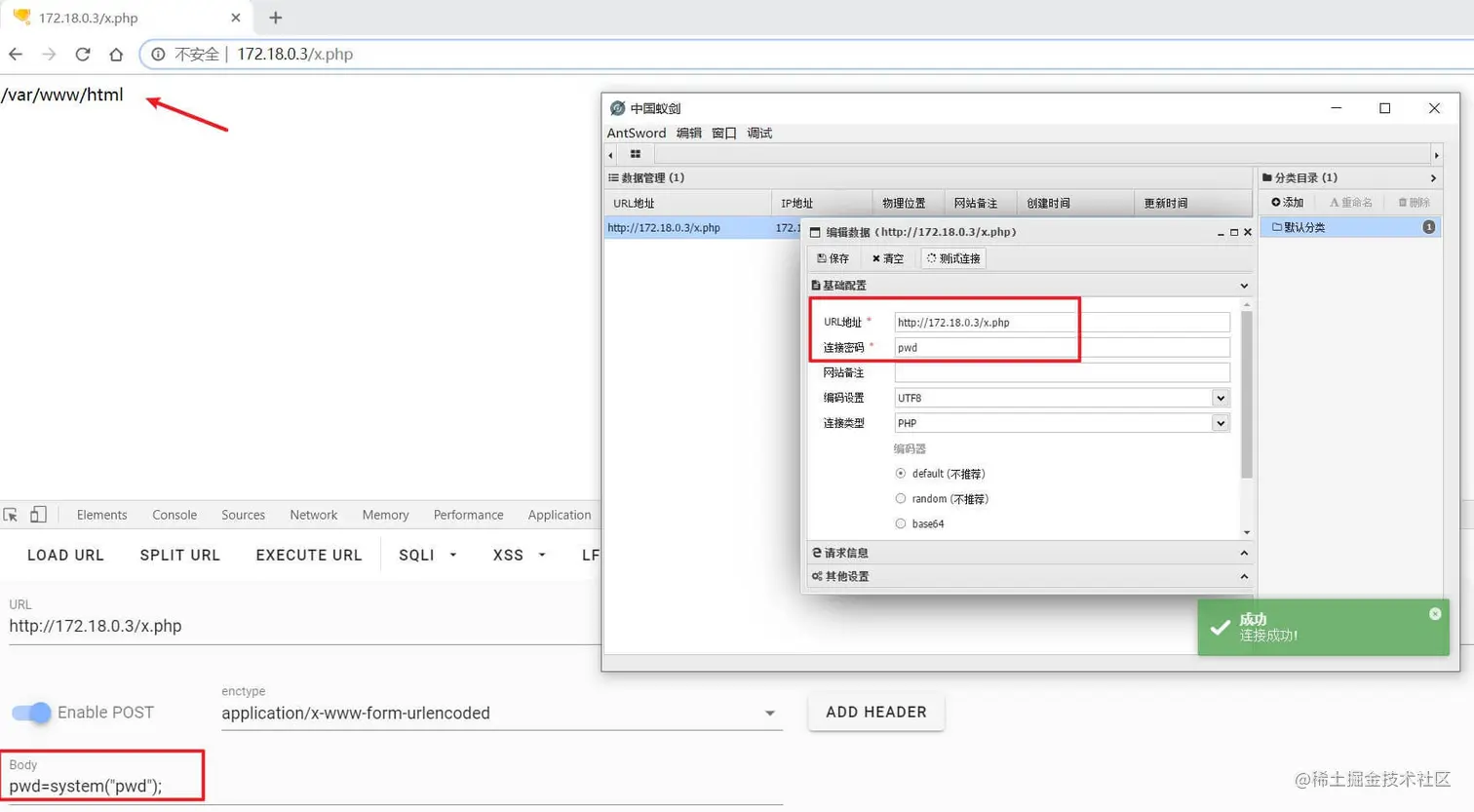Activate the DevTools element inspector icon

11,515
